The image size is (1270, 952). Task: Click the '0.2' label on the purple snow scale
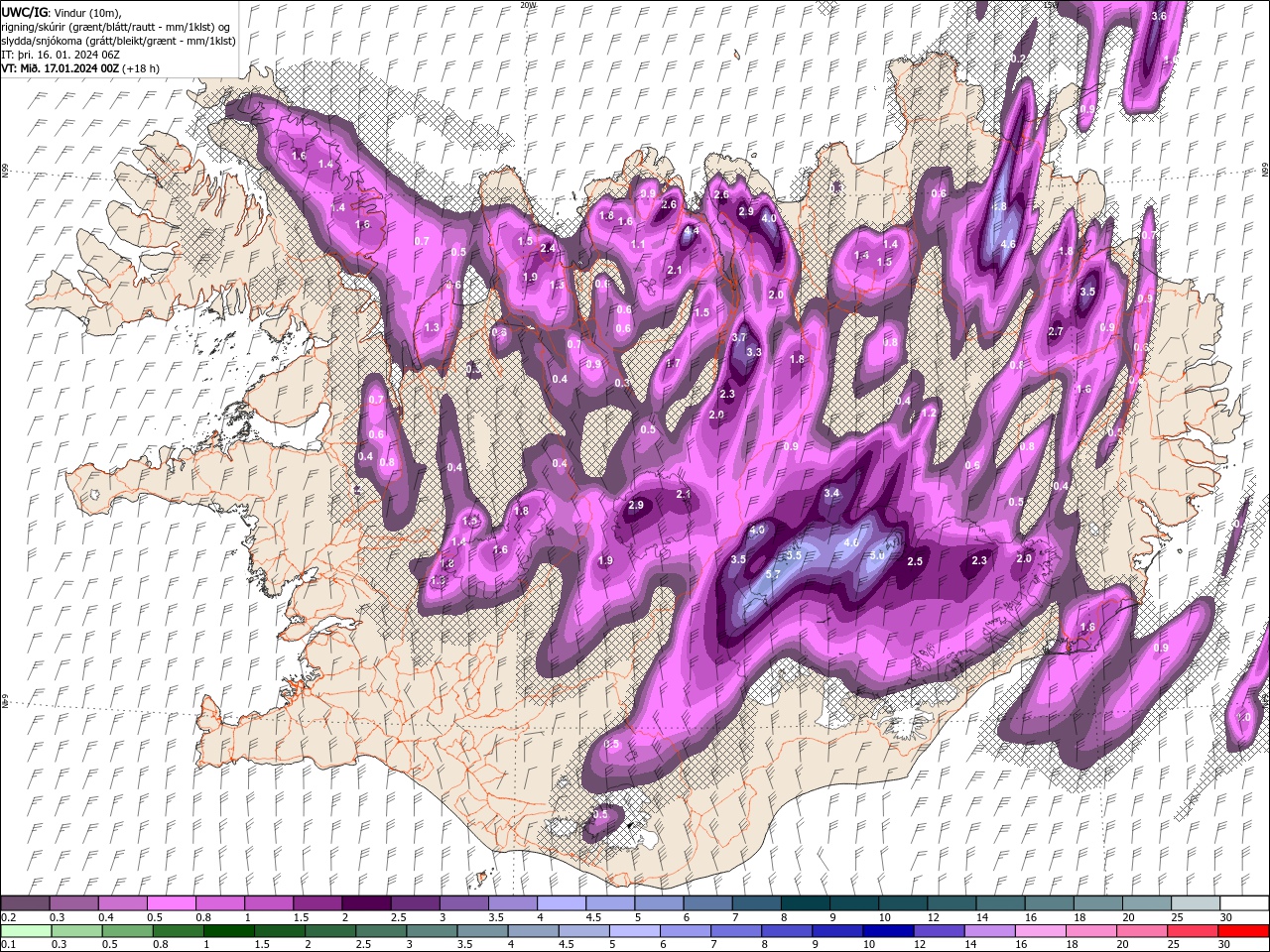[8, 917]
